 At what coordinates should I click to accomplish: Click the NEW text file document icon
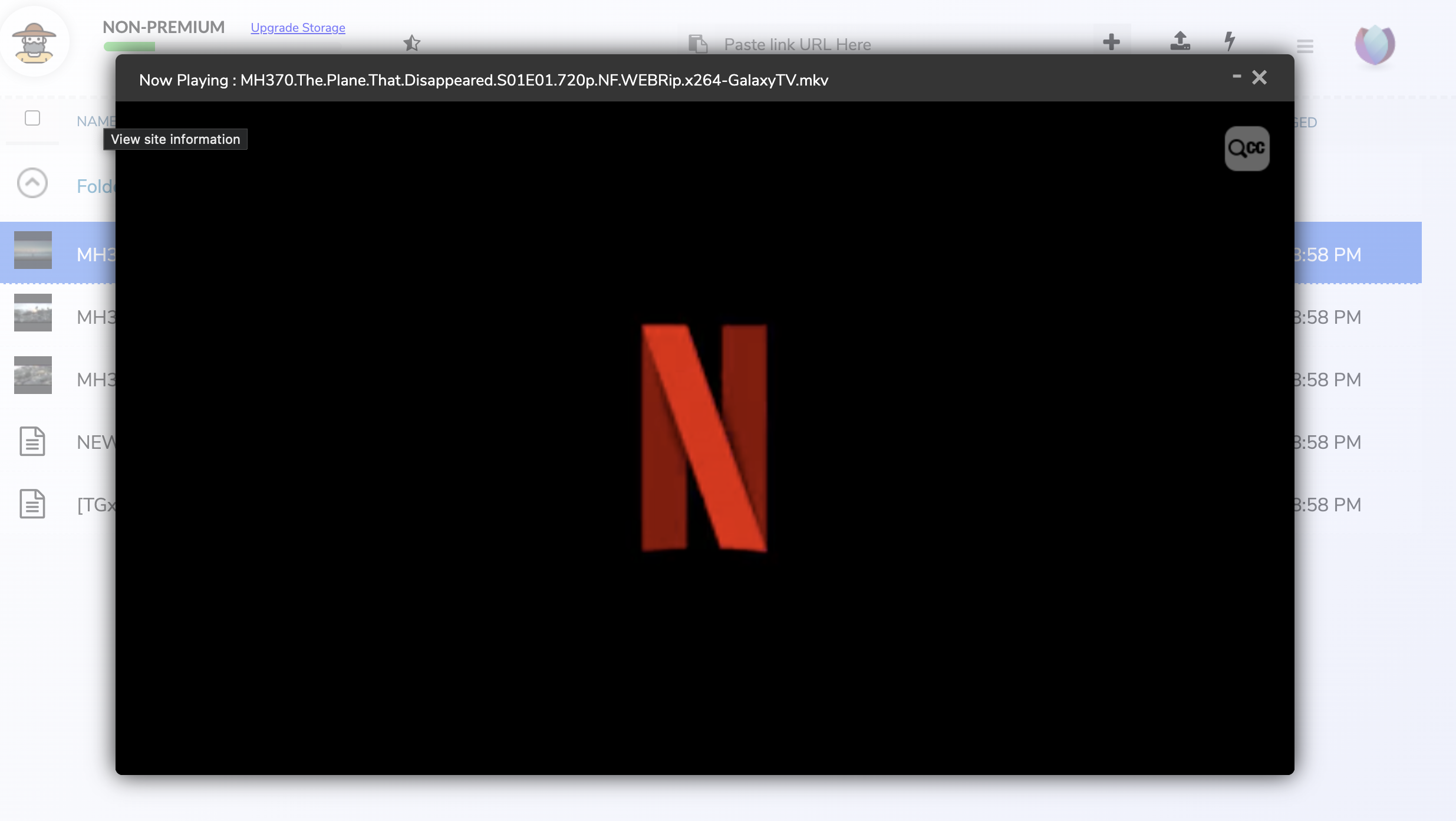tap(32, 441)
